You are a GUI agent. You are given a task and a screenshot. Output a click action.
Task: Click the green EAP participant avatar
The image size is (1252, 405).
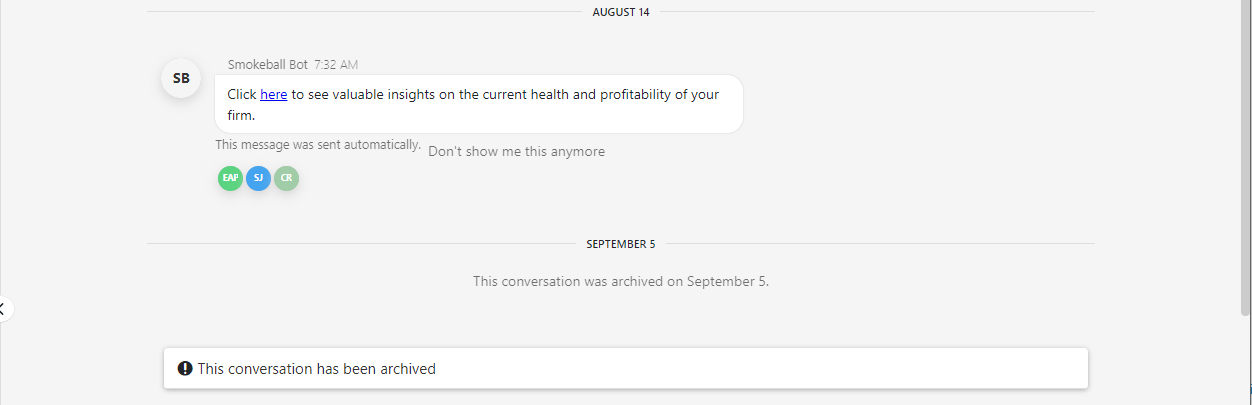tap(231, 178)
